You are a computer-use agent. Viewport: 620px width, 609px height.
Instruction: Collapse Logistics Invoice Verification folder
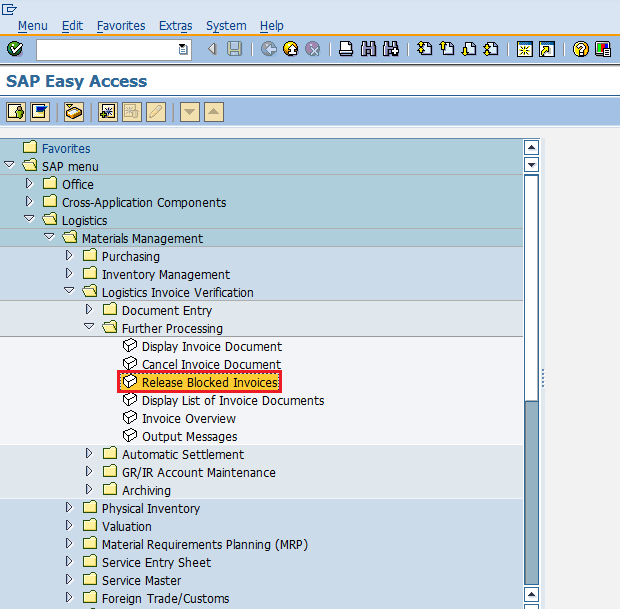pos(69,290)
